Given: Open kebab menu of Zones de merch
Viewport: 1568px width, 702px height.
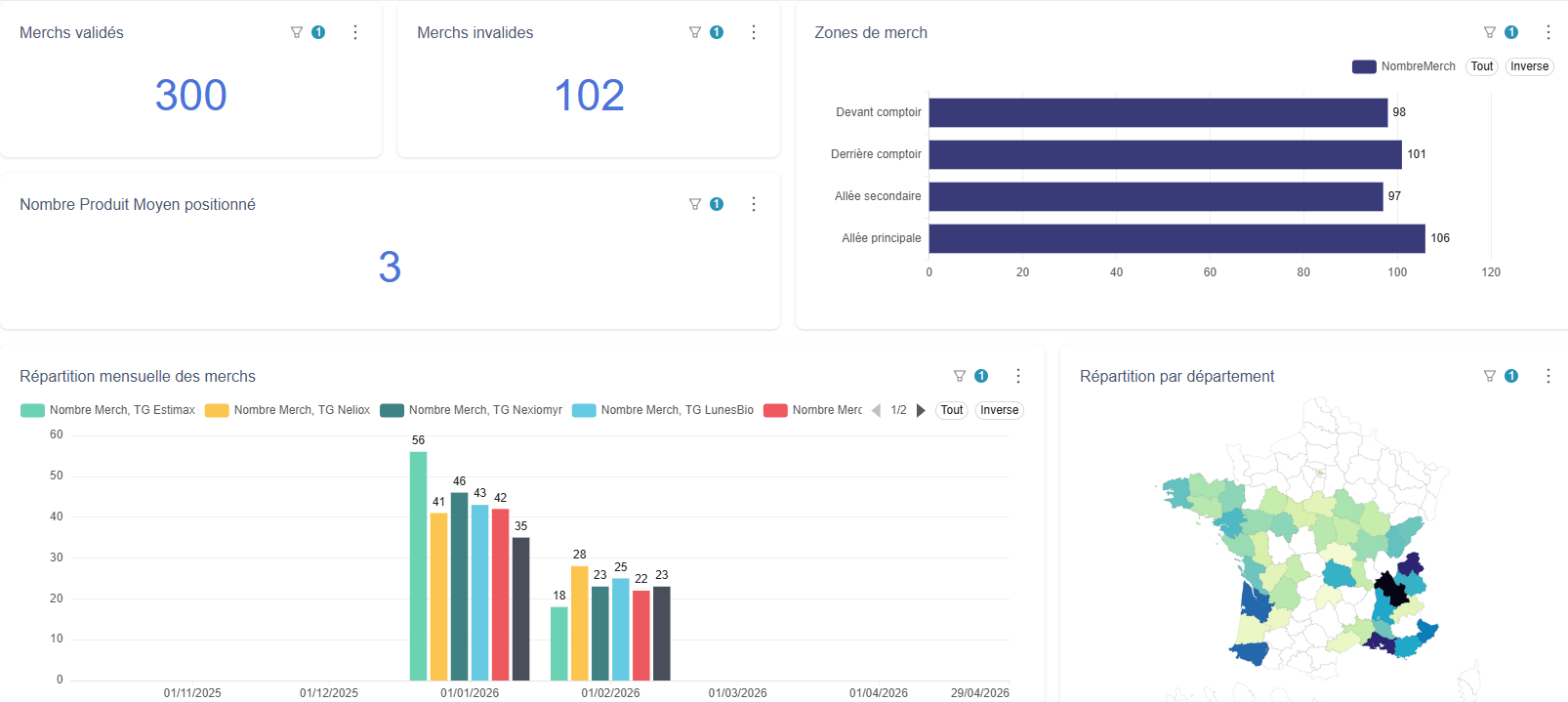Looking at the screenshot, I should click(x=1548, y=32).
